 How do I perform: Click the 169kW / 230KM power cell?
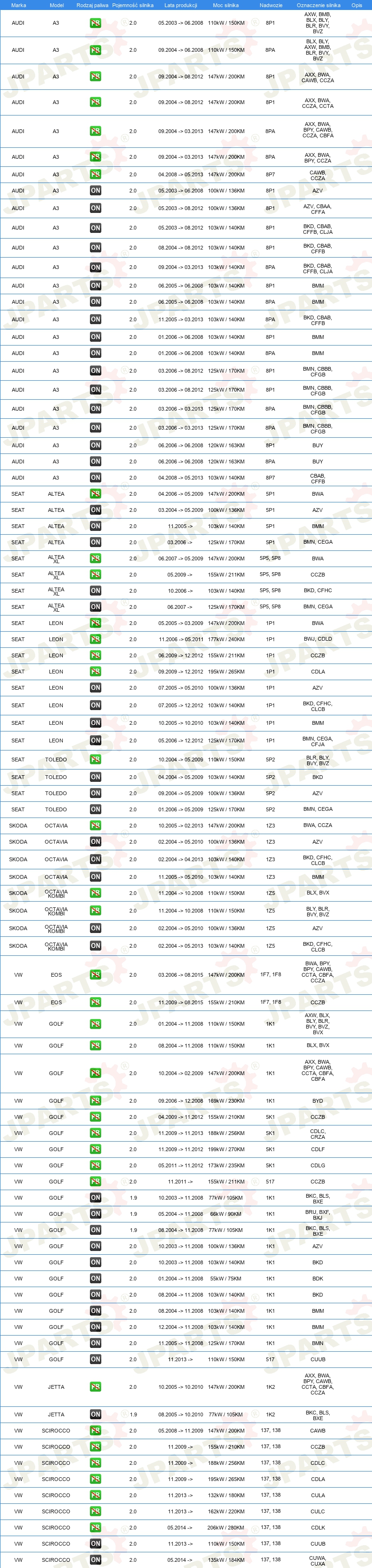click(226, 1100)
